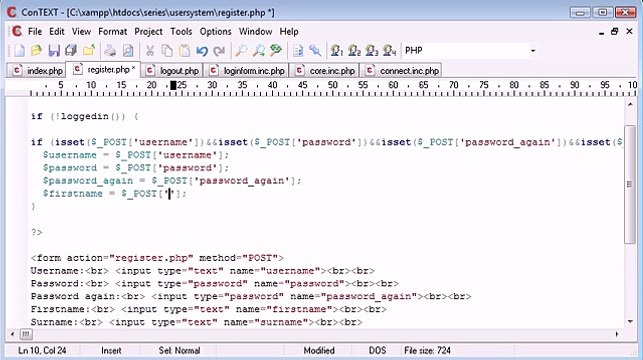Click the '<form action=' code line
The height and width of the screenshot is (360, 643).
point(157,258)
